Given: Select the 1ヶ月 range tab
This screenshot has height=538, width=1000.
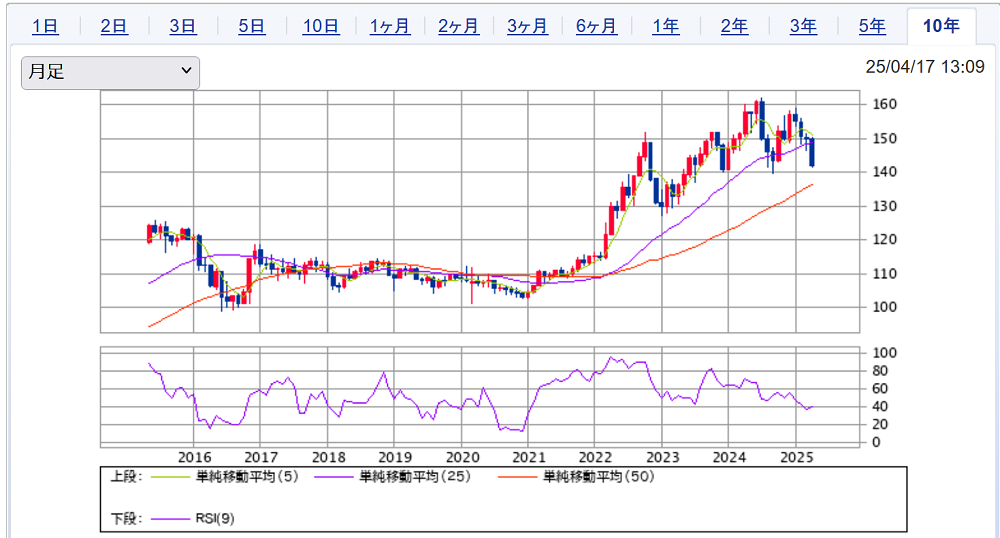Looking at the screenshot, I should (x=390, y=27).
